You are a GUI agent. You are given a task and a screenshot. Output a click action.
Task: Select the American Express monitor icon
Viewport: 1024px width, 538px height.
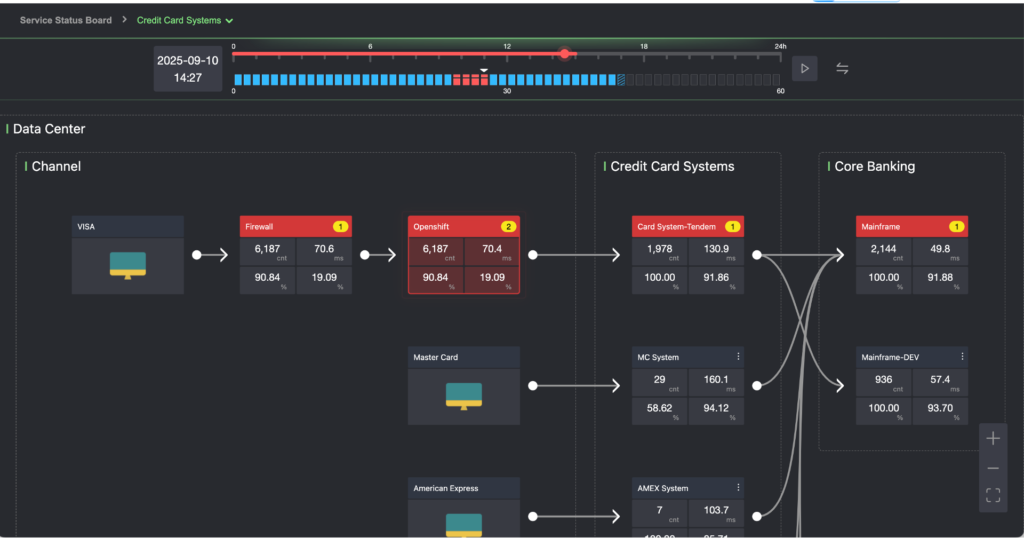[x=464, y=525]
